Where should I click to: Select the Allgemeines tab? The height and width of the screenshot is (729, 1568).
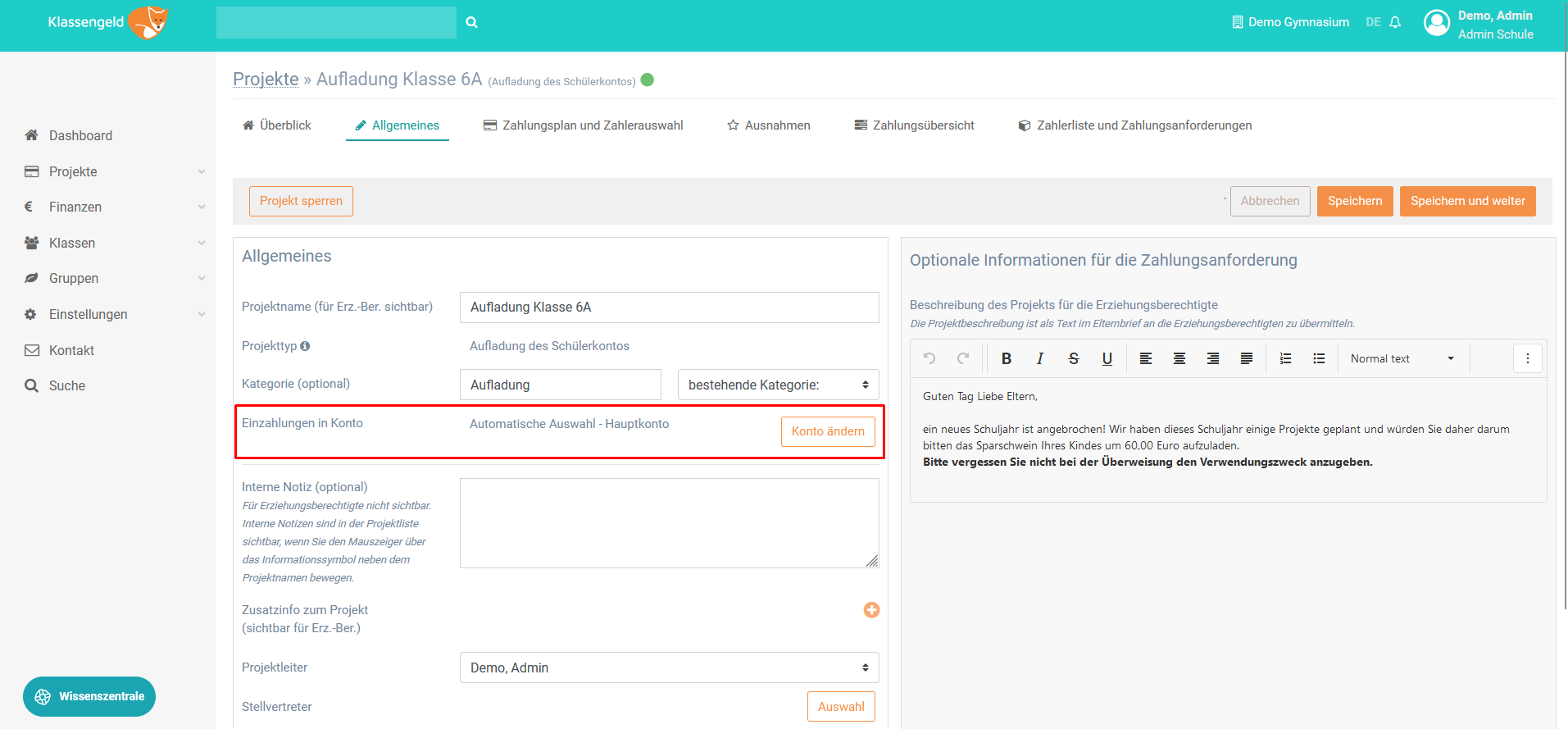coord(398,125)
